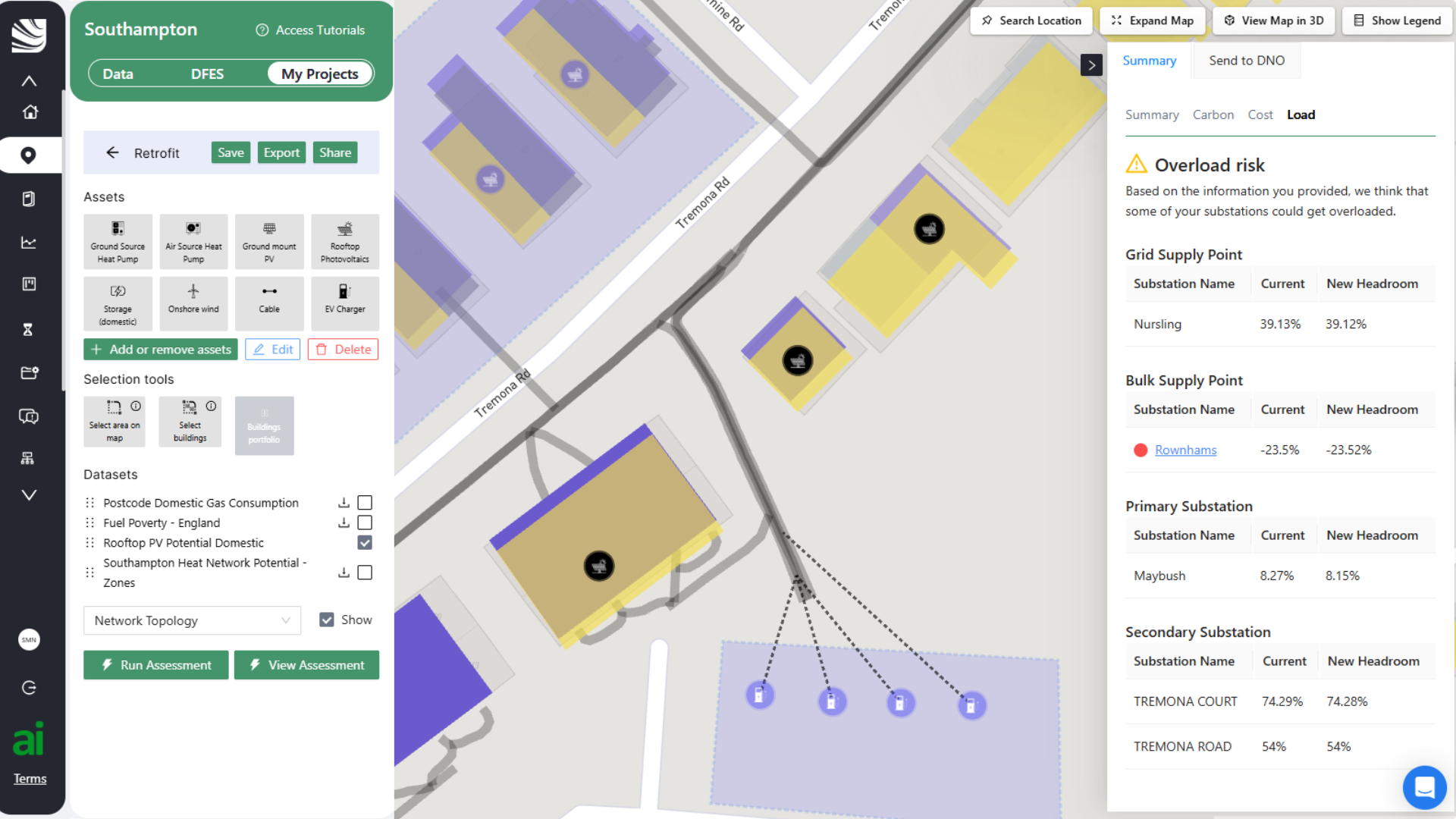Select the Ground Source Heat Pump asset
Image resolution: width=1456 pixels, height=819 pixels.
(x=118, y=241)
